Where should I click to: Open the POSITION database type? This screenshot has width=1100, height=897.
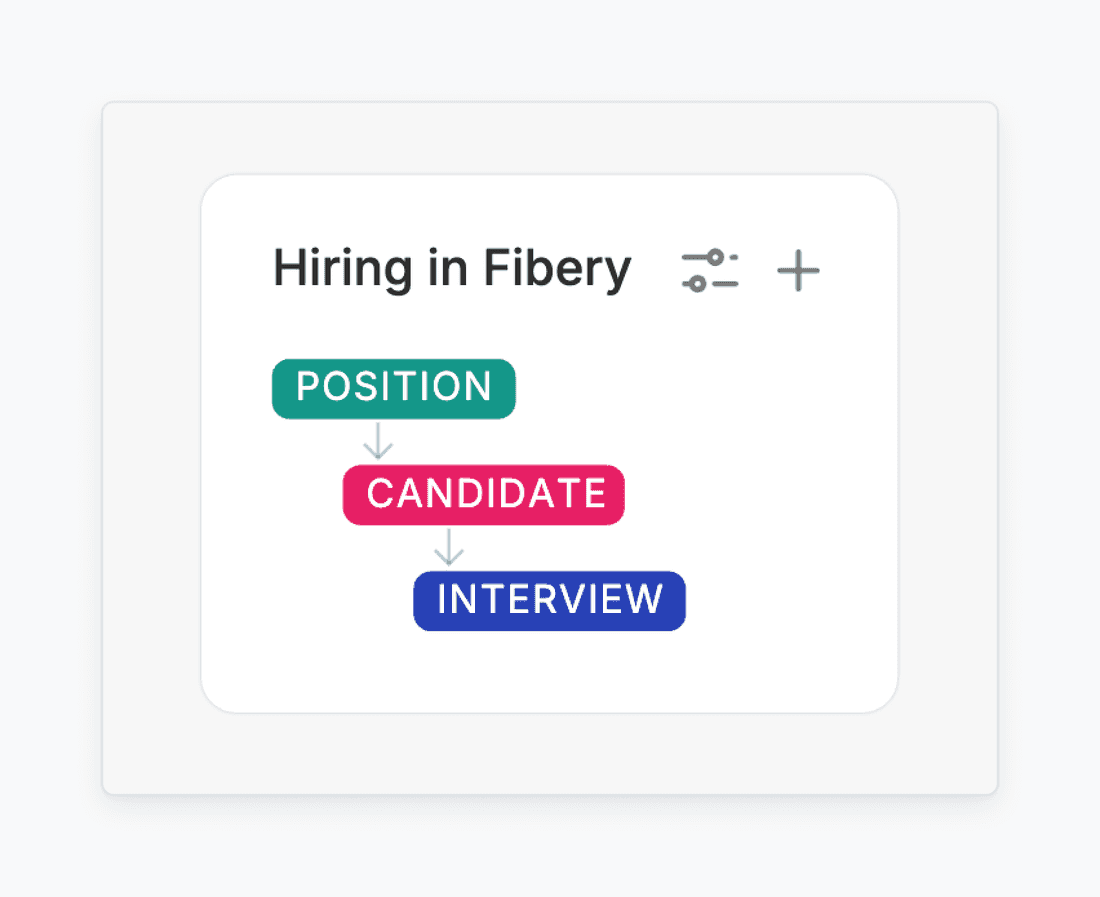pyautogui.click(x=394, y=388)
